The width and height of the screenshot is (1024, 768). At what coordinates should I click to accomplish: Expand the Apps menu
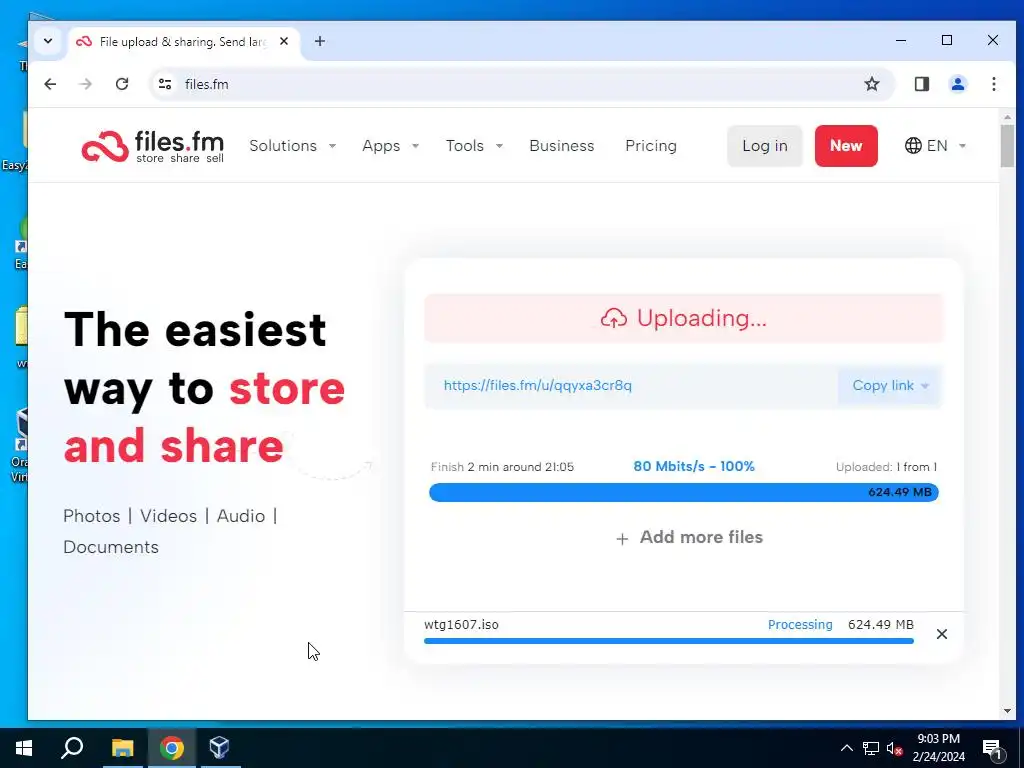pyautogui.click(x=391, y=146)
